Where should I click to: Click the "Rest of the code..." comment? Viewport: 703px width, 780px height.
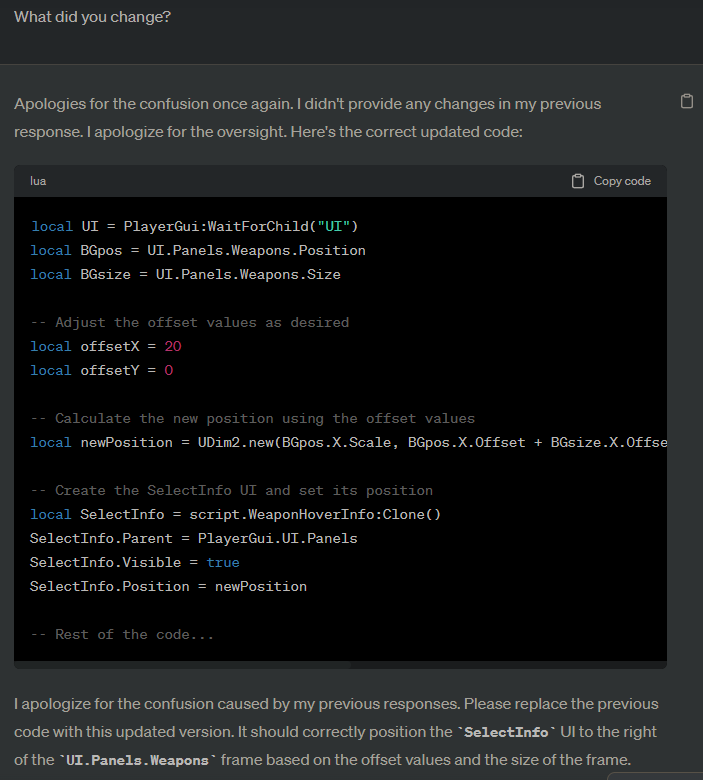coord(122,634)
